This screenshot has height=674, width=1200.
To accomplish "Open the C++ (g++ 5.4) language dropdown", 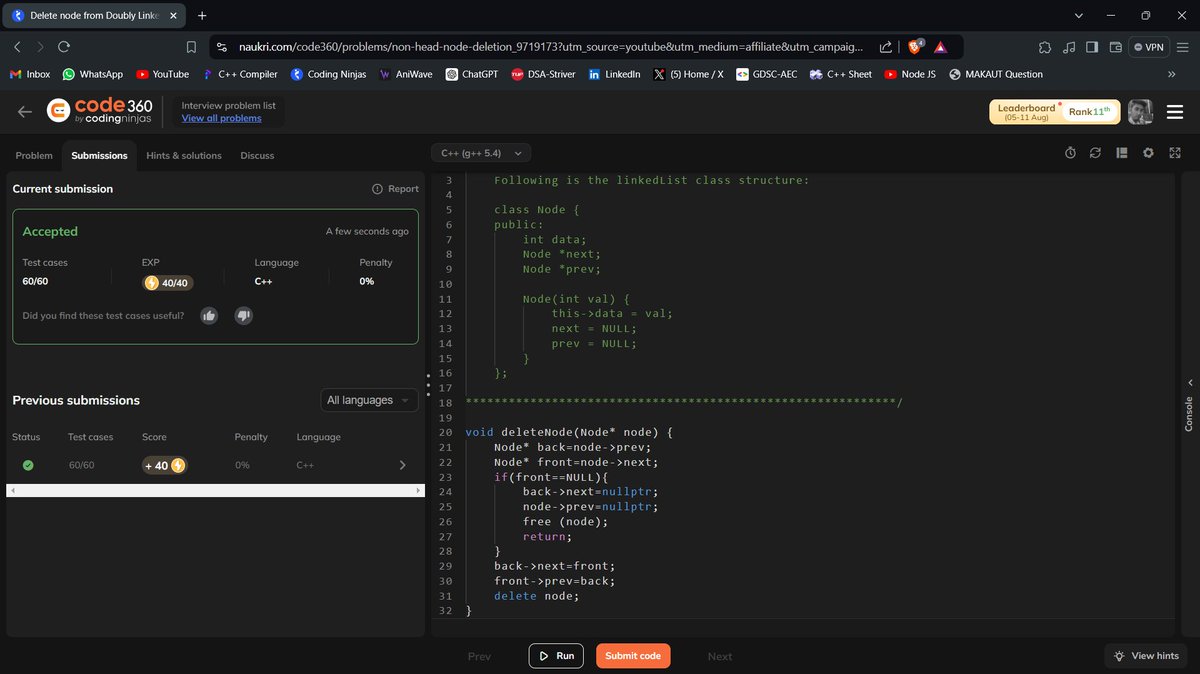I will click(482, 153).
